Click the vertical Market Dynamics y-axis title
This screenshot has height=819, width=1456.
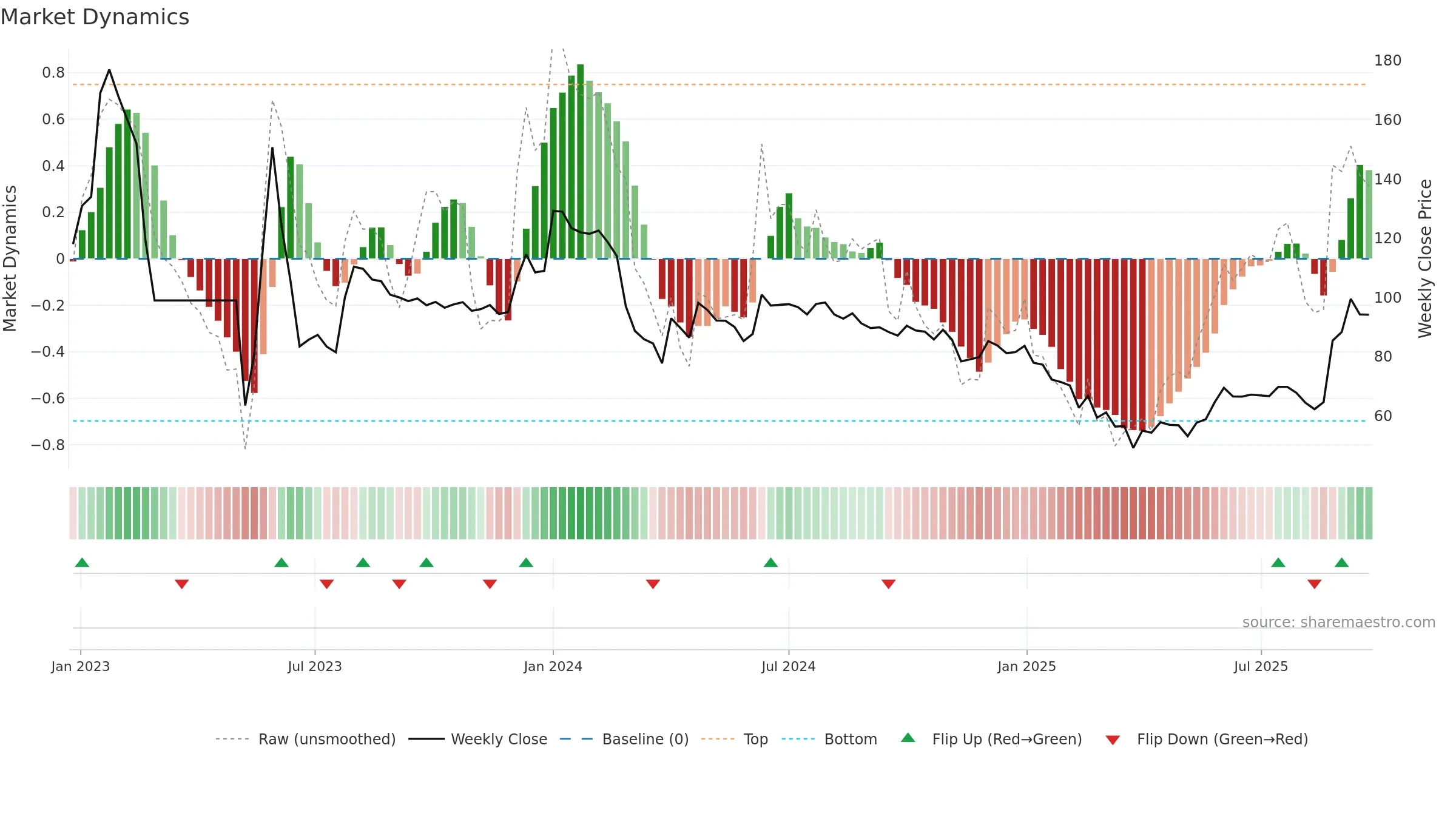[x=10, y=258]
